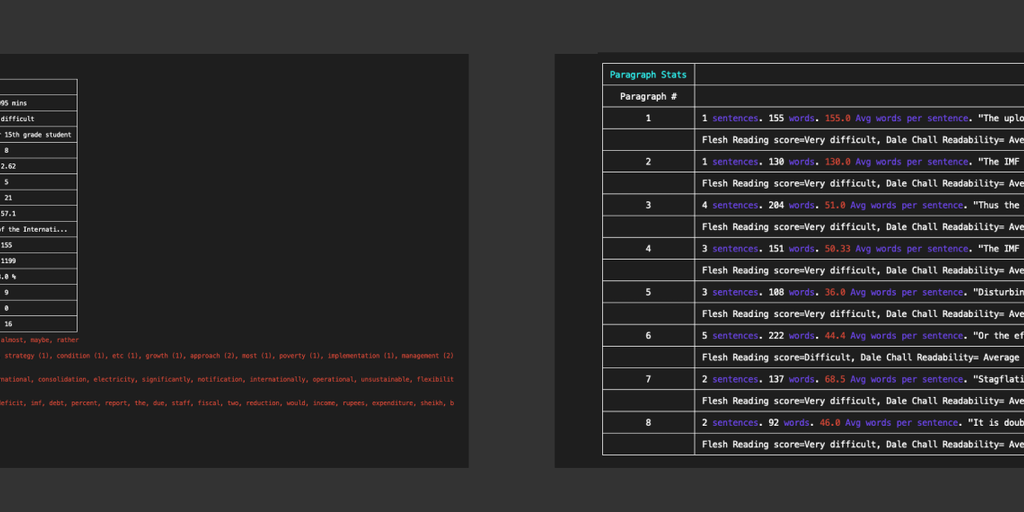Click the '95 mins' reading time cell
Image resolution: width=1024 pixels, height=512 pixels.
click(x=13, y=103)
